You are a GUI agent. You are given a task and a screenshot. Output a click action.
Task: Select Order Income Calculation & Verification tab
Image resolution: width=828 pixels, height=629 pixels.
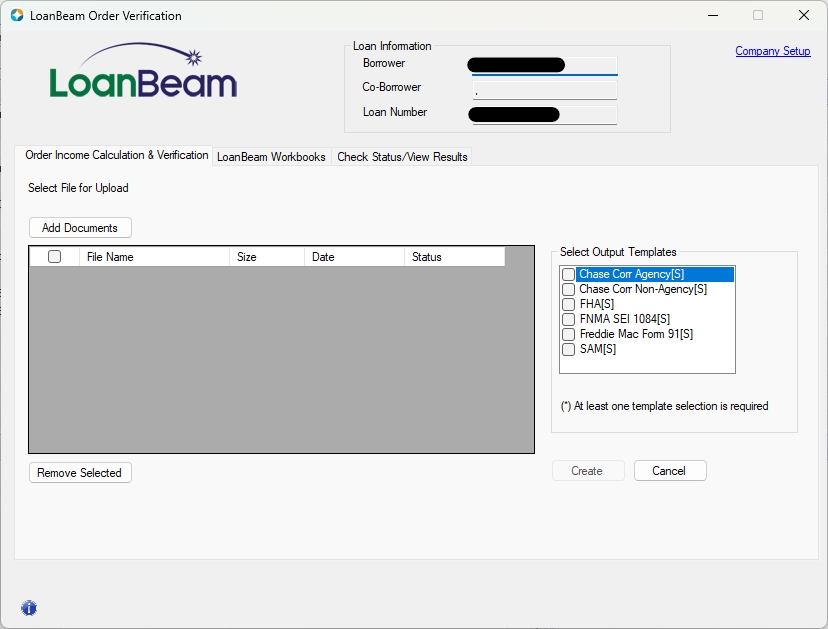(x=116, y=156)
